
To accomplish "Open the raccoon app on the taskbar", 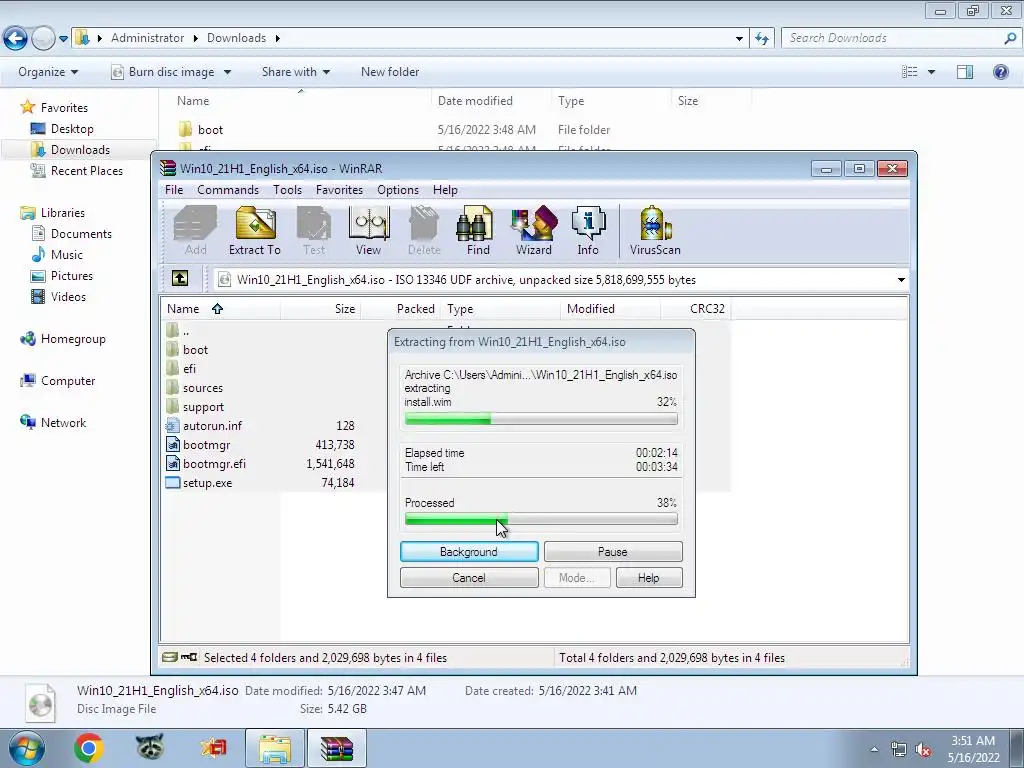I will (x=150, y=748).
